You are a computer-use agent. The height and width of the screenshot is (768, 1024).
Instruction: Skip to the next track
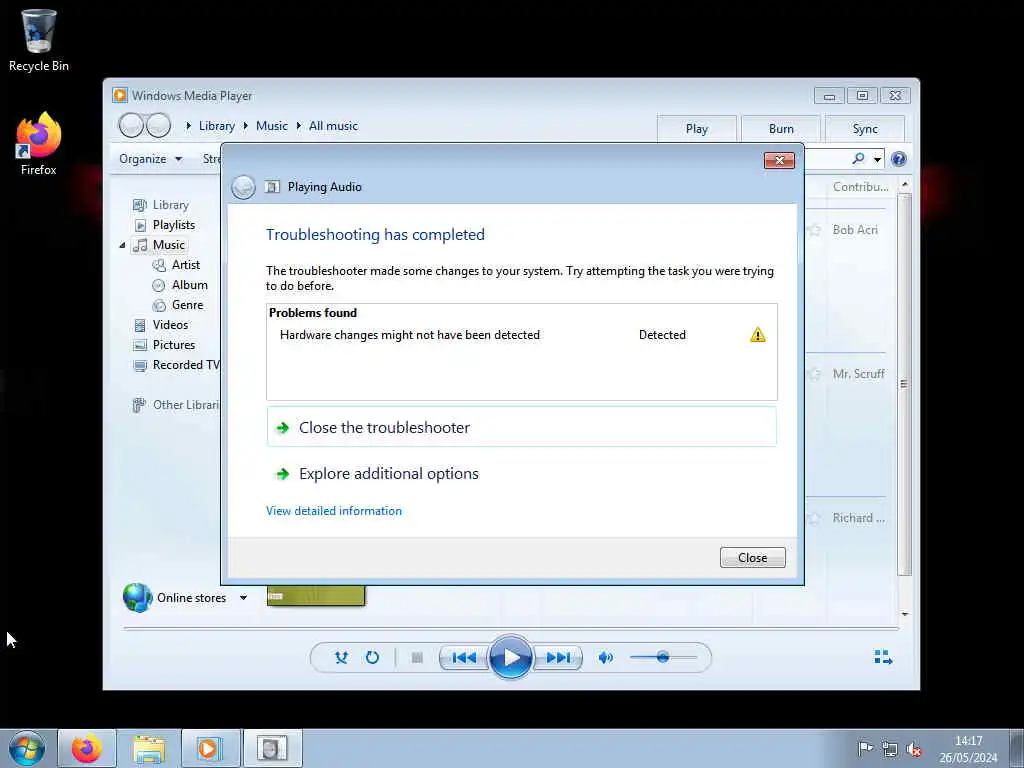tap(558, 658)
